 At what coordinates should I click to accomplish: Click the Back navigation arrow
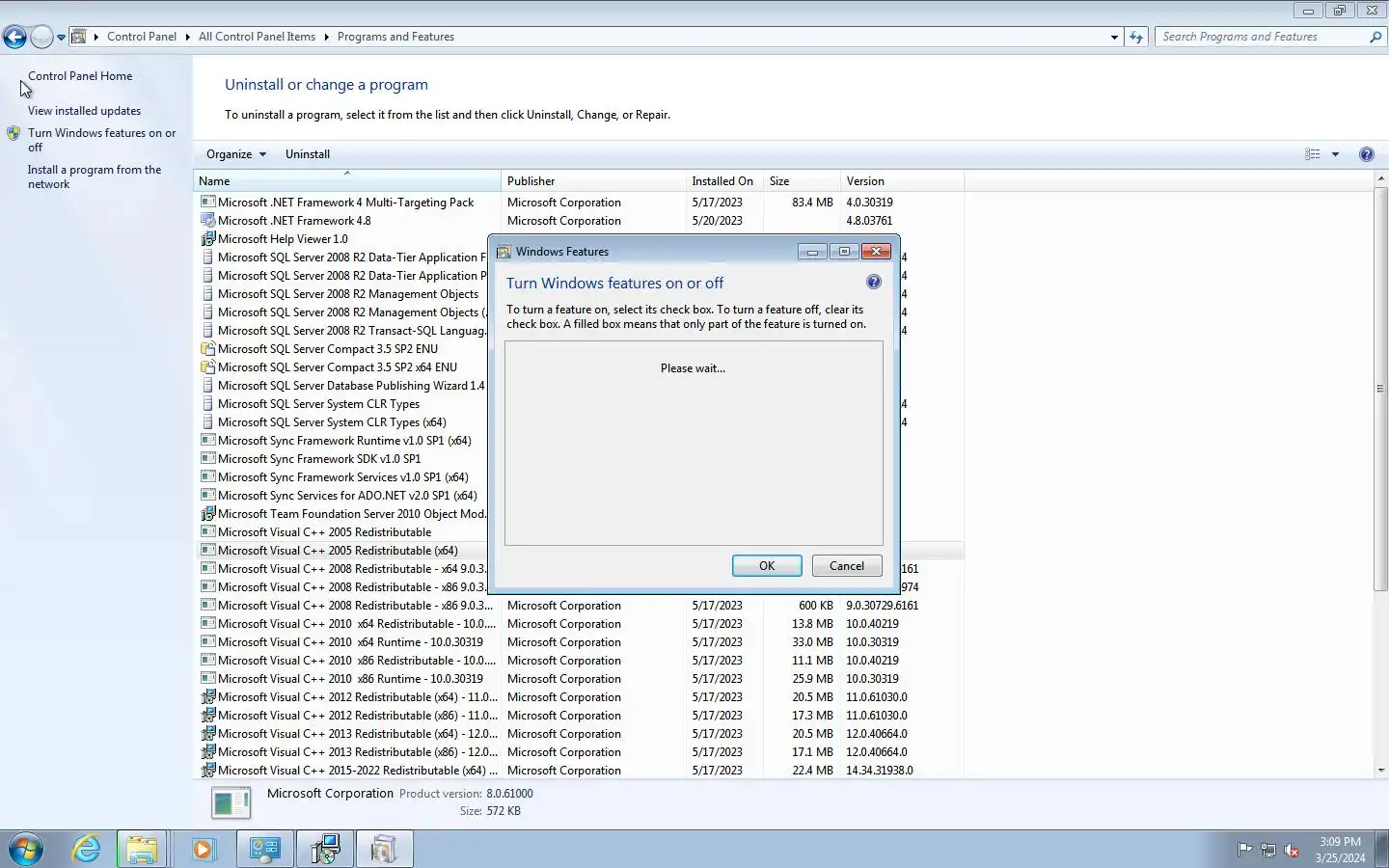pyautogui.click(x=14, y=37)
